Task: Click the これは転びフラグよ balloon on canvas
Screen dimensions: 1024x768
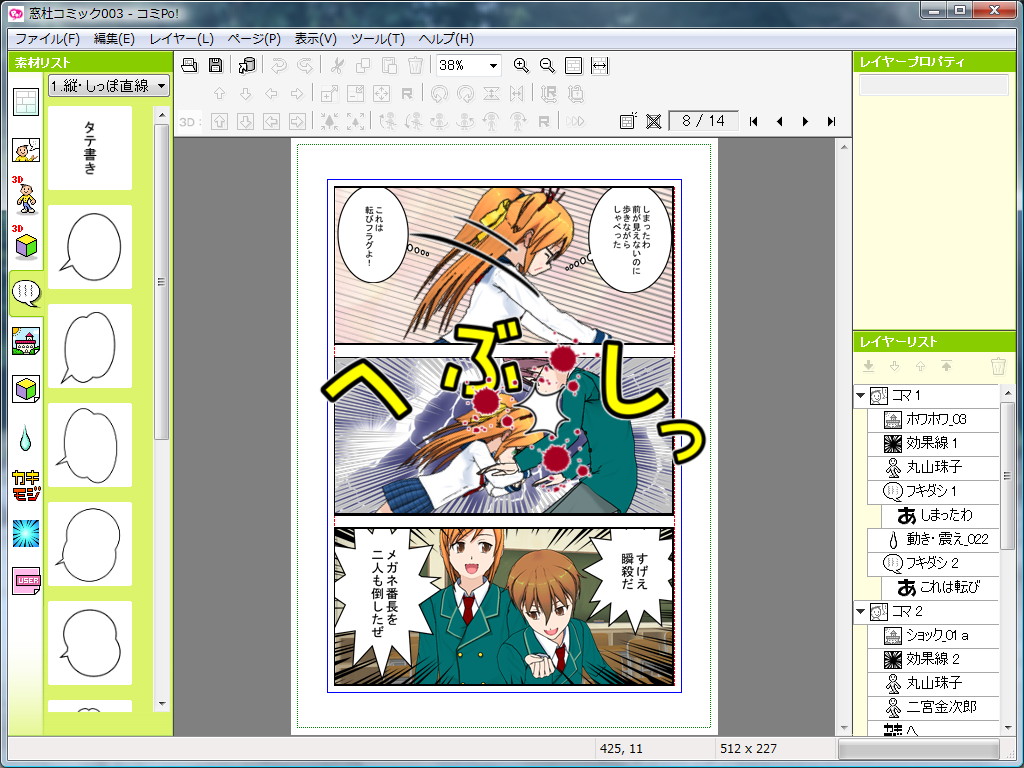Action: 373,235
